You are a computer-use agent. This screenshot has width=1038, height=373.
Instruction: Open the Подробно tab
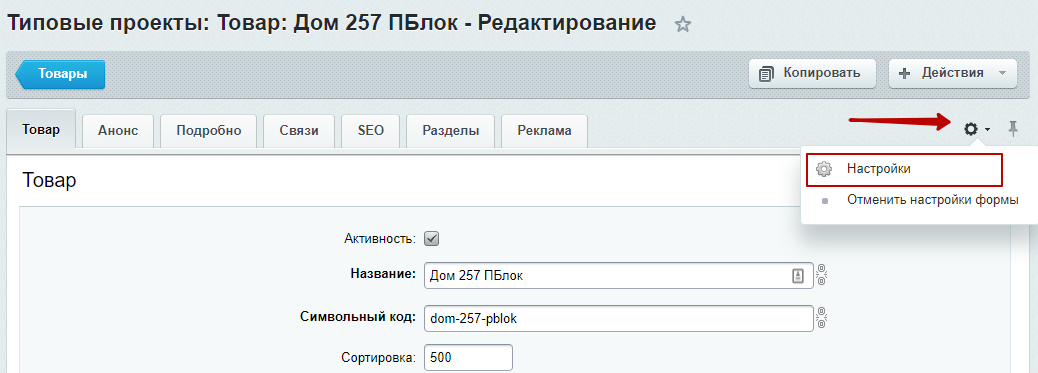209,131
